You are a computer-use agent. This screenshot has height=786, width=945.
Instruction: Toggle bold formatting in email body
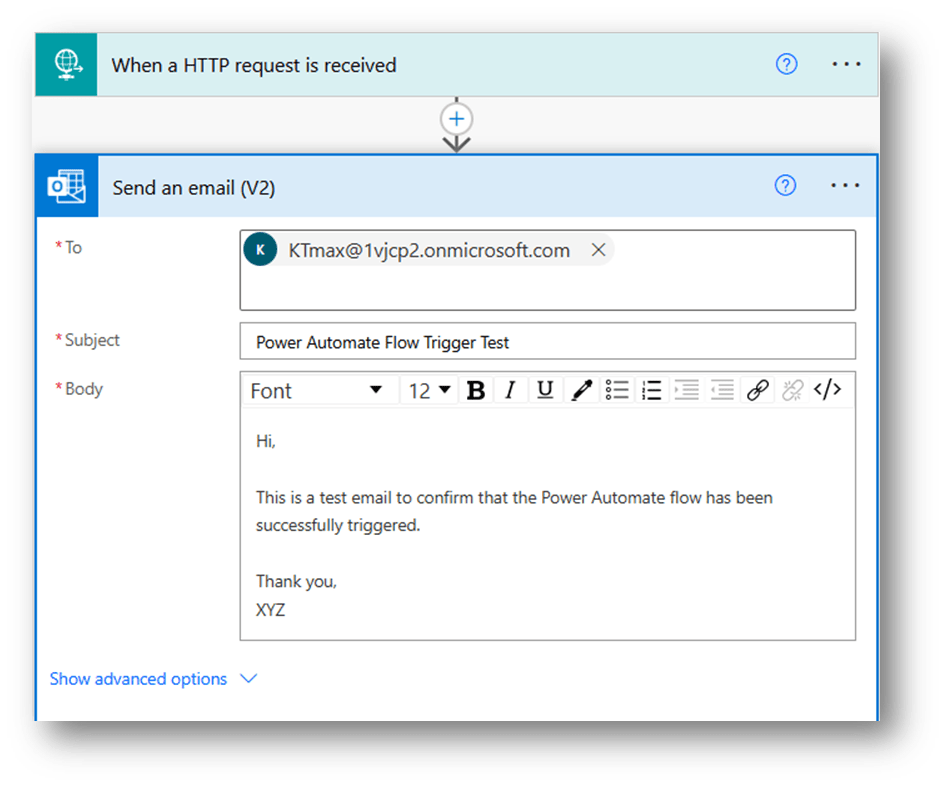(476, 390)
